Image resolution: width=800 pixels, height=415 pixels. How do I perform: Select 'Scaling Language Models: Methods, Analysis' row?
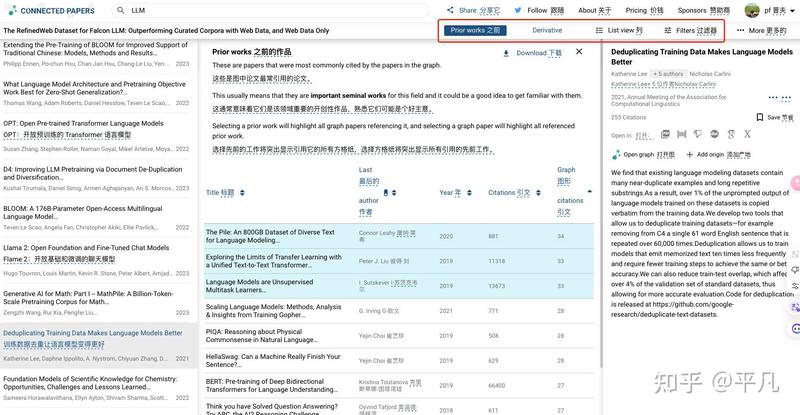399,311
